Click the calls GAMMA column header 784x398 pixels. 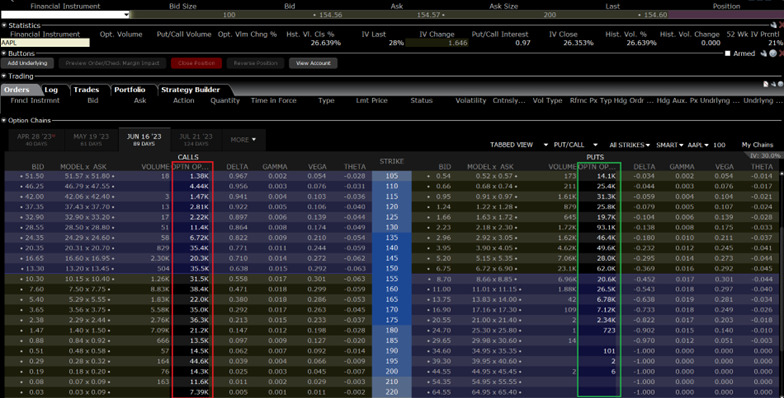tap(275, 166)
